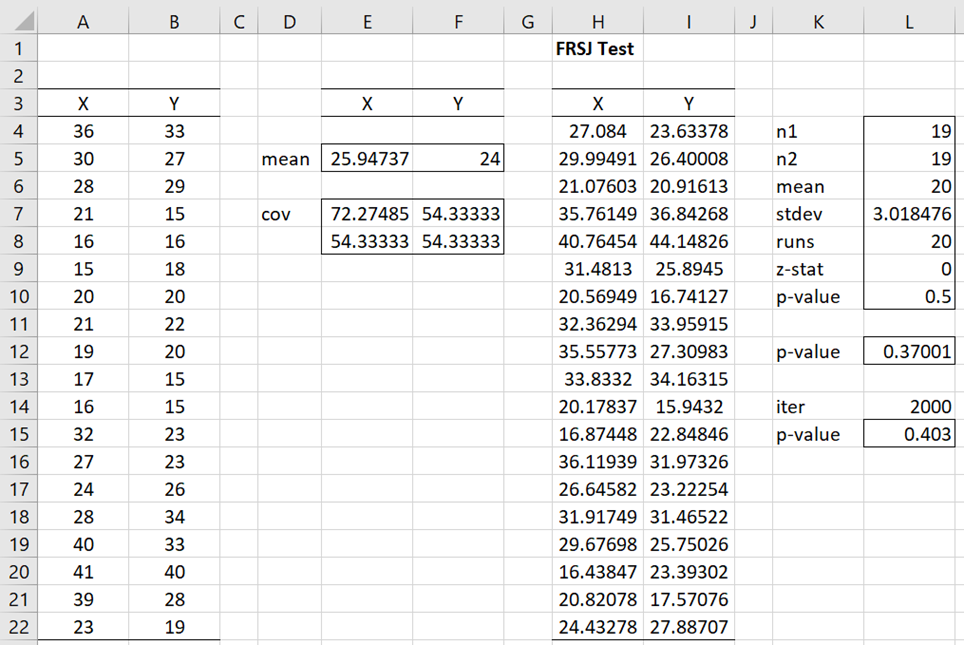Click the Select All corner triangle
Image resolution: width=964 pixels, height=645 pixels.
click(19, 20)
